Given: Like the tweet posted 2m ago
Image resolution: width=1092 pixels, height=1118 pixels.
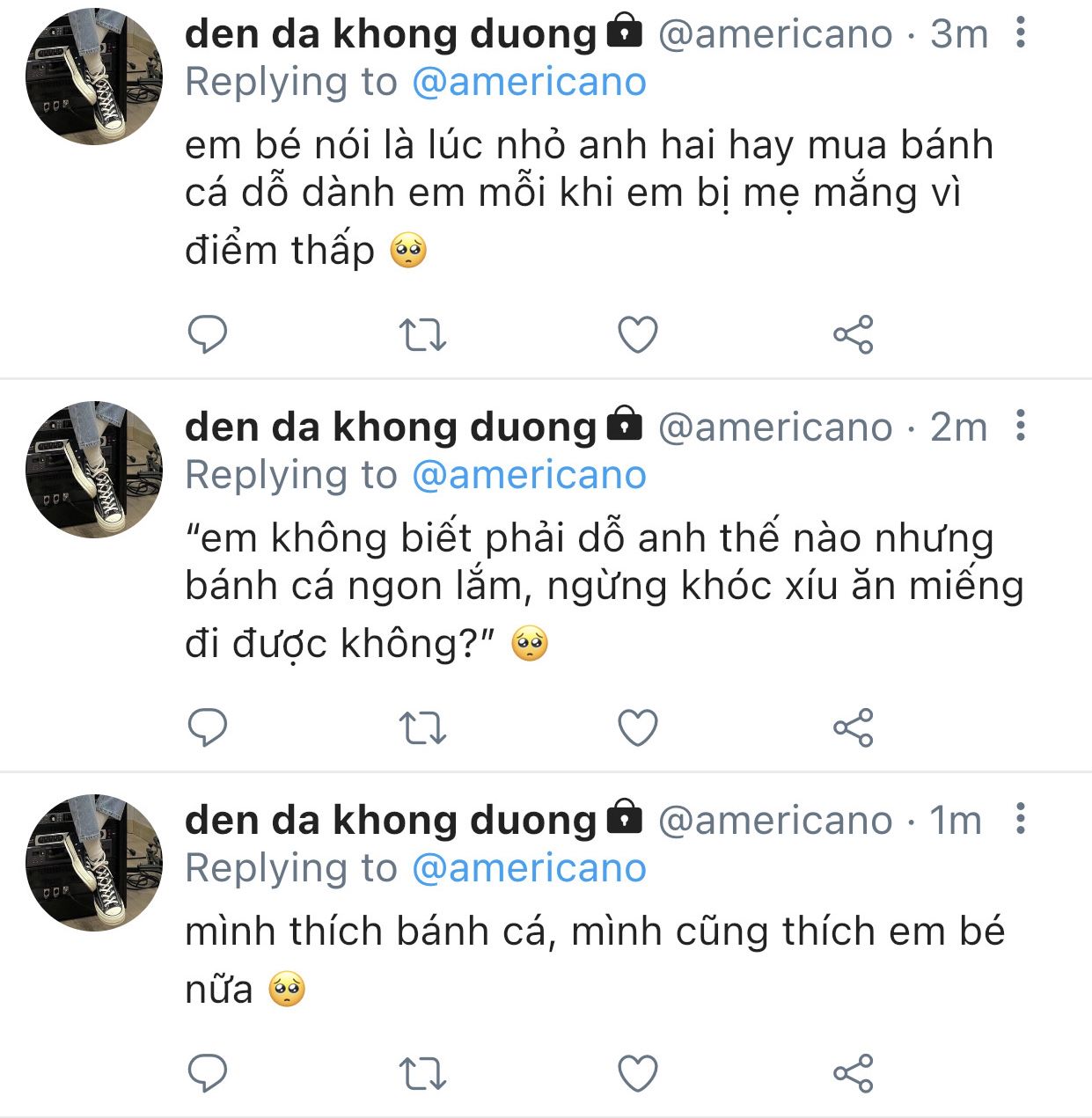Looking at the screenshot, I should pyautogui.click(x=638, y=728).
